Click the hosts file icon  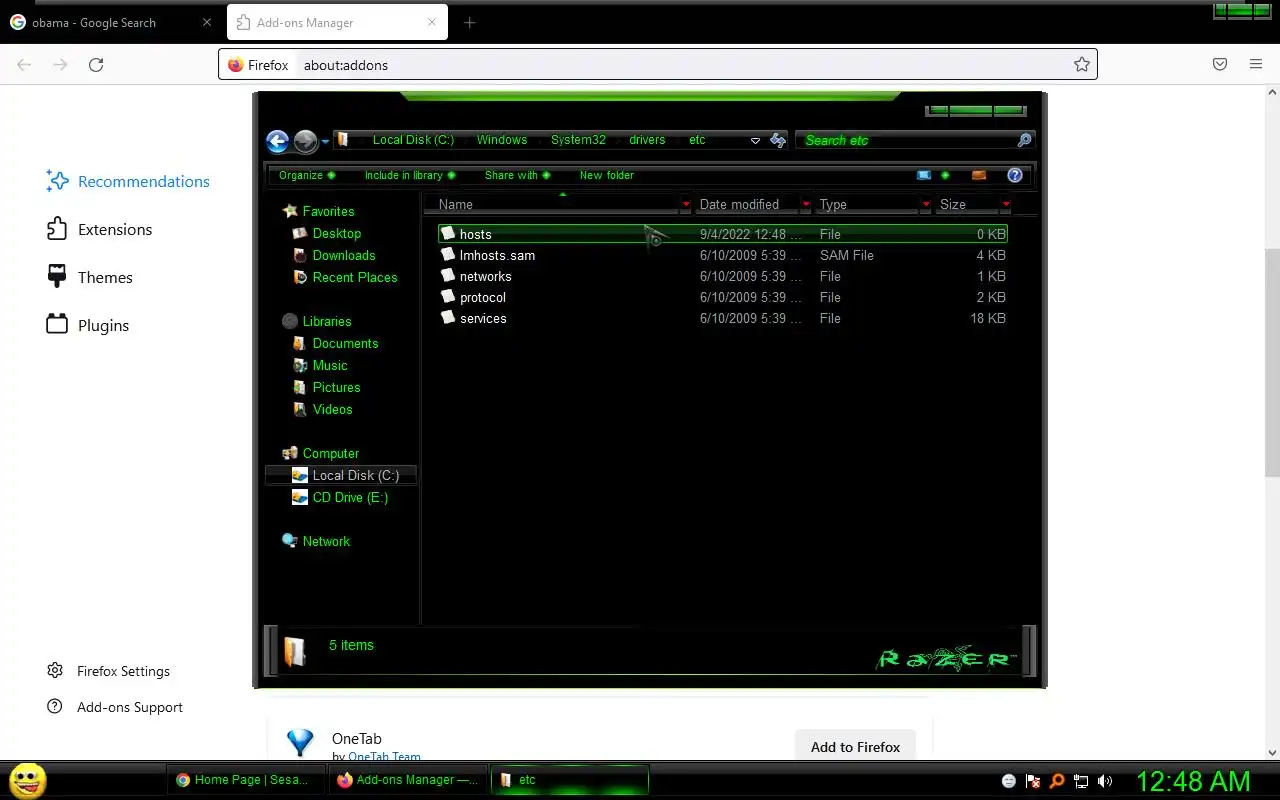448,233
